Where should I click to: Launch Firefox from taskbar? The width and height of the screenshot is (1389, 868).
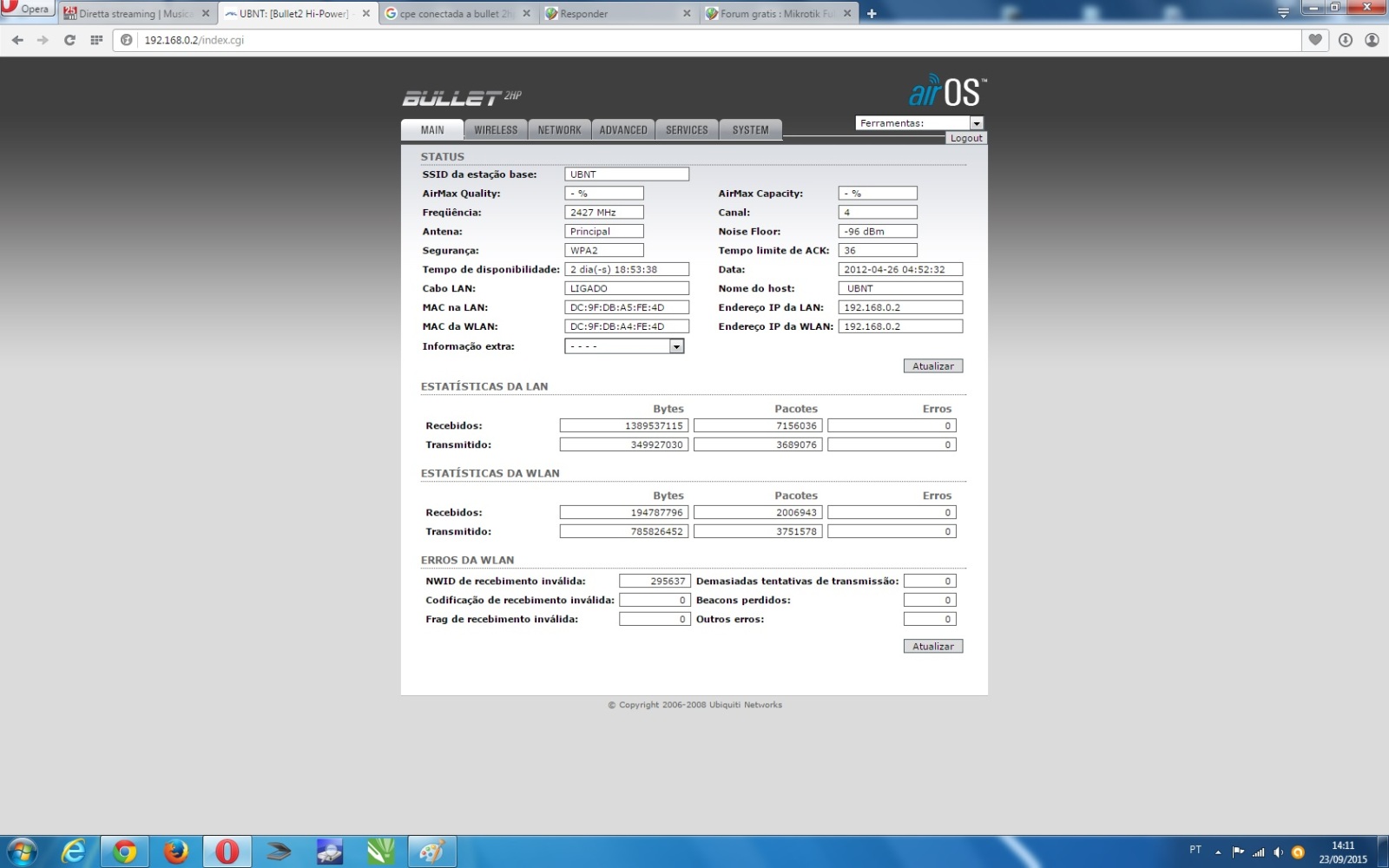[176, 852]
